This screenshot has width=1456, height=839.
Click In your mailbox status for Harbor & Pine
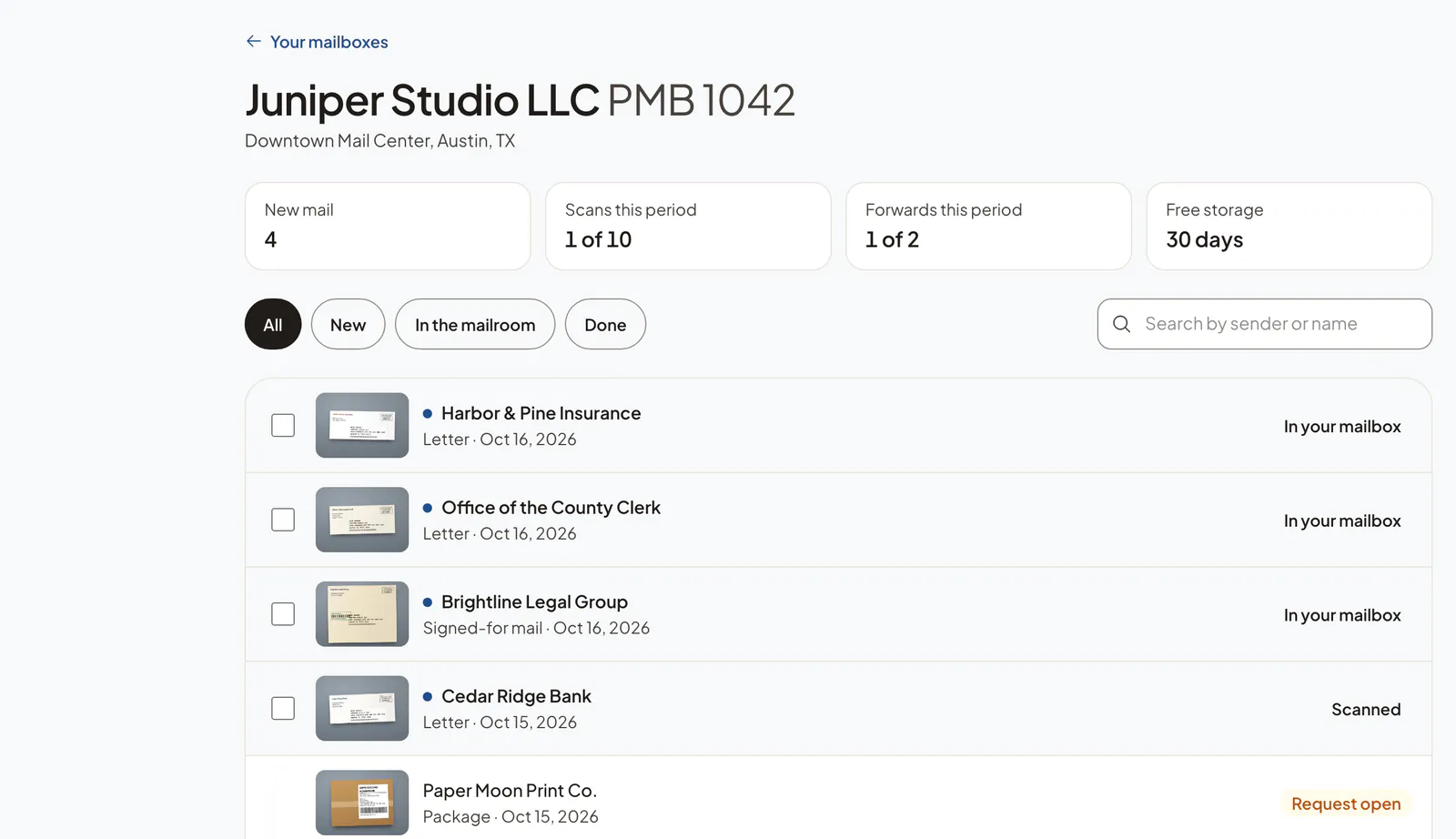pos(1342,426)
